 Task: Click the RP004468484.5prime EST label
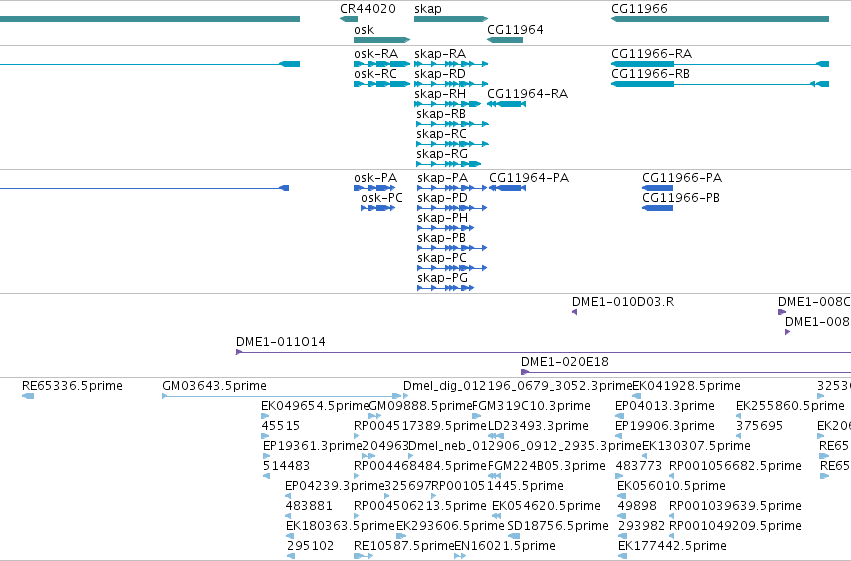point(421,467)
